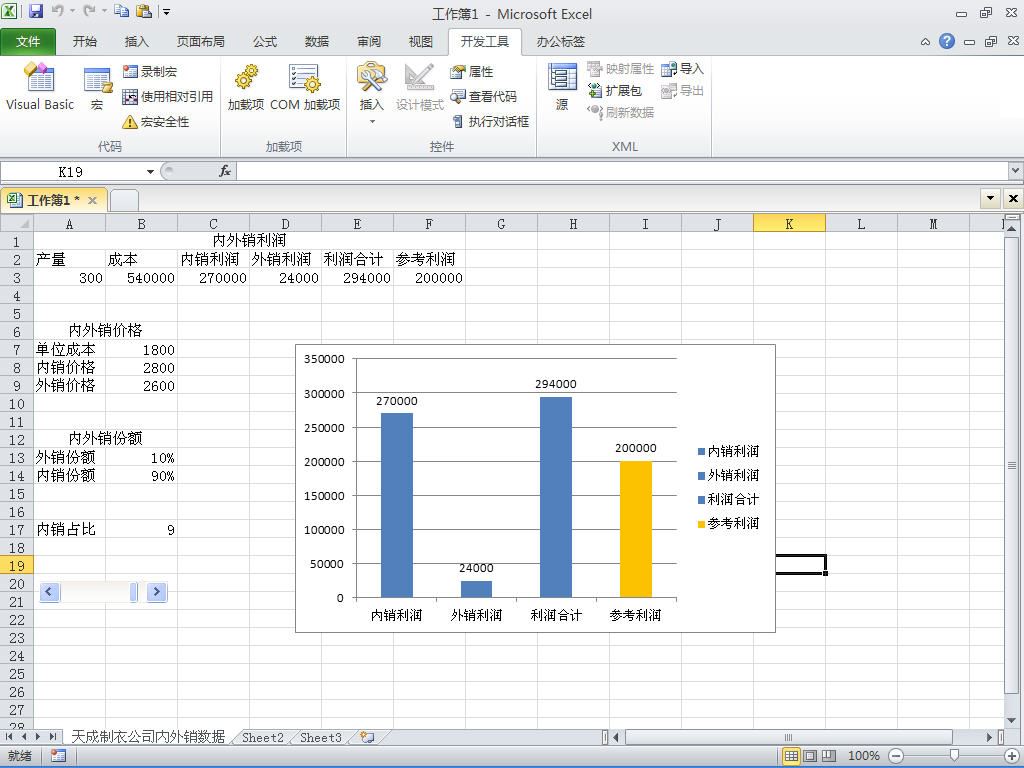Switch to the 办公标签 tab
Viewport: 1024px width, 768px height.
point(560,42)
